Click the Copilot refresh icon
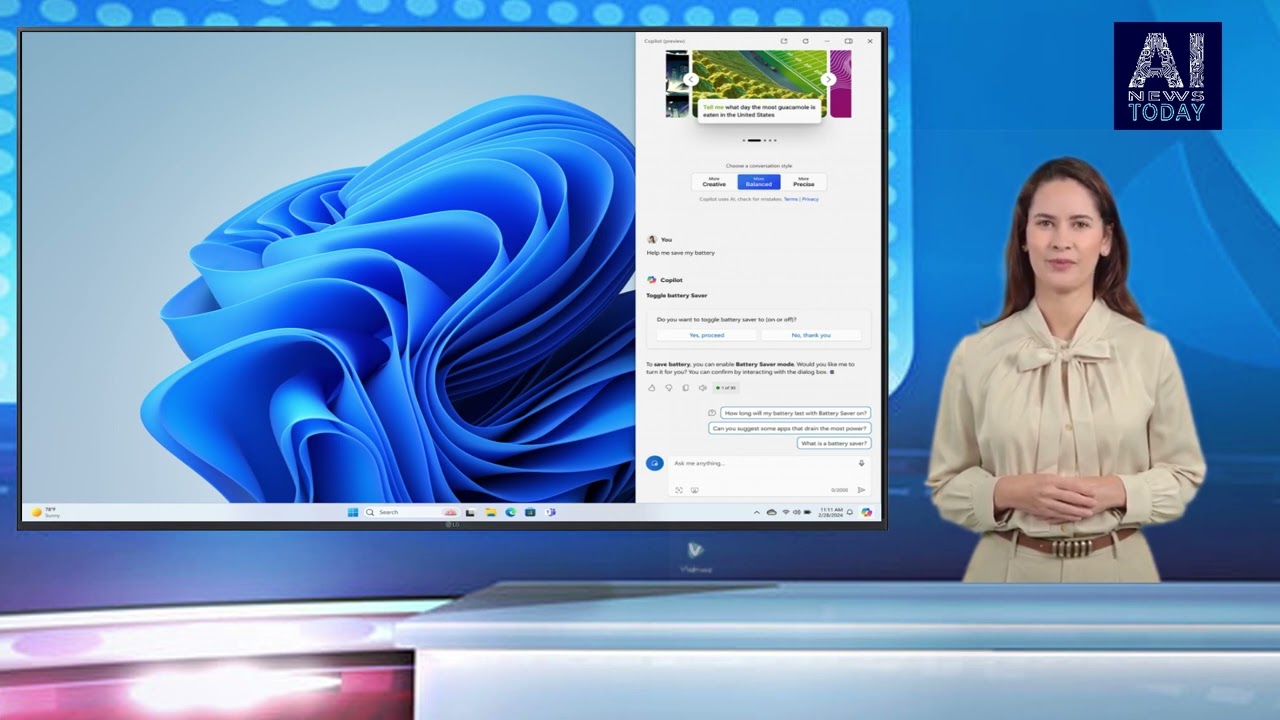The width and height of the screenshot is (1280, 720). point(805,41)
